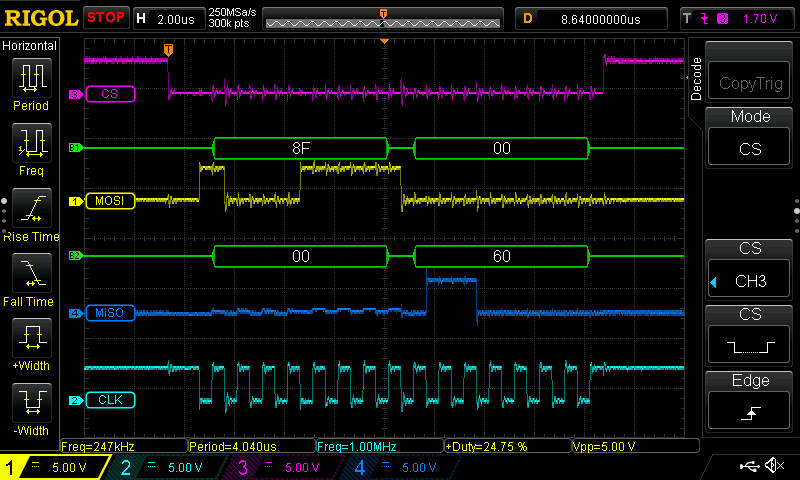Click the channel 4 marker beside MISO
The width and height of the screenshot is (800, 480).
pos(76,313)
